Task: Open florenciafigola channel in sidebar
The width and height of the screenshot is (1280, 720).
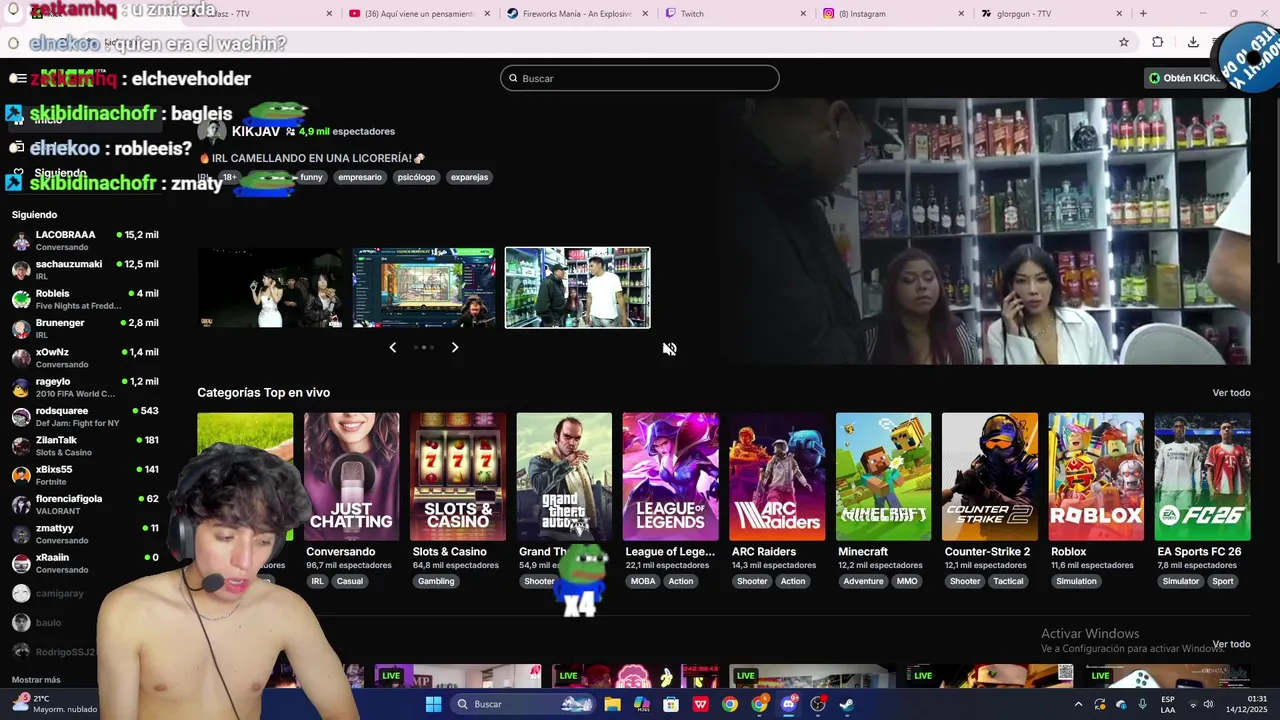Action: [85, 504]
